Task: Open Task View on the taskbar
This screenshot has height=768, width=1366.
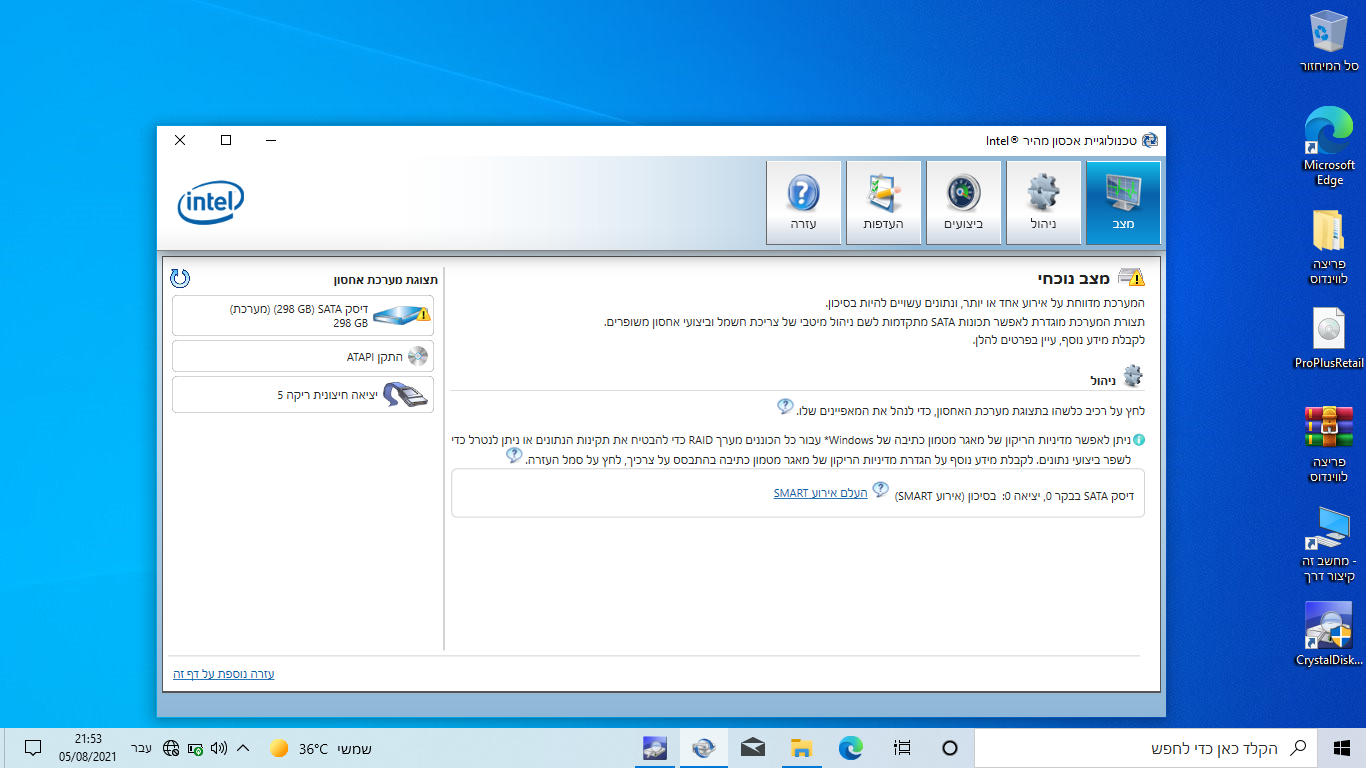Action: [902, 748]
